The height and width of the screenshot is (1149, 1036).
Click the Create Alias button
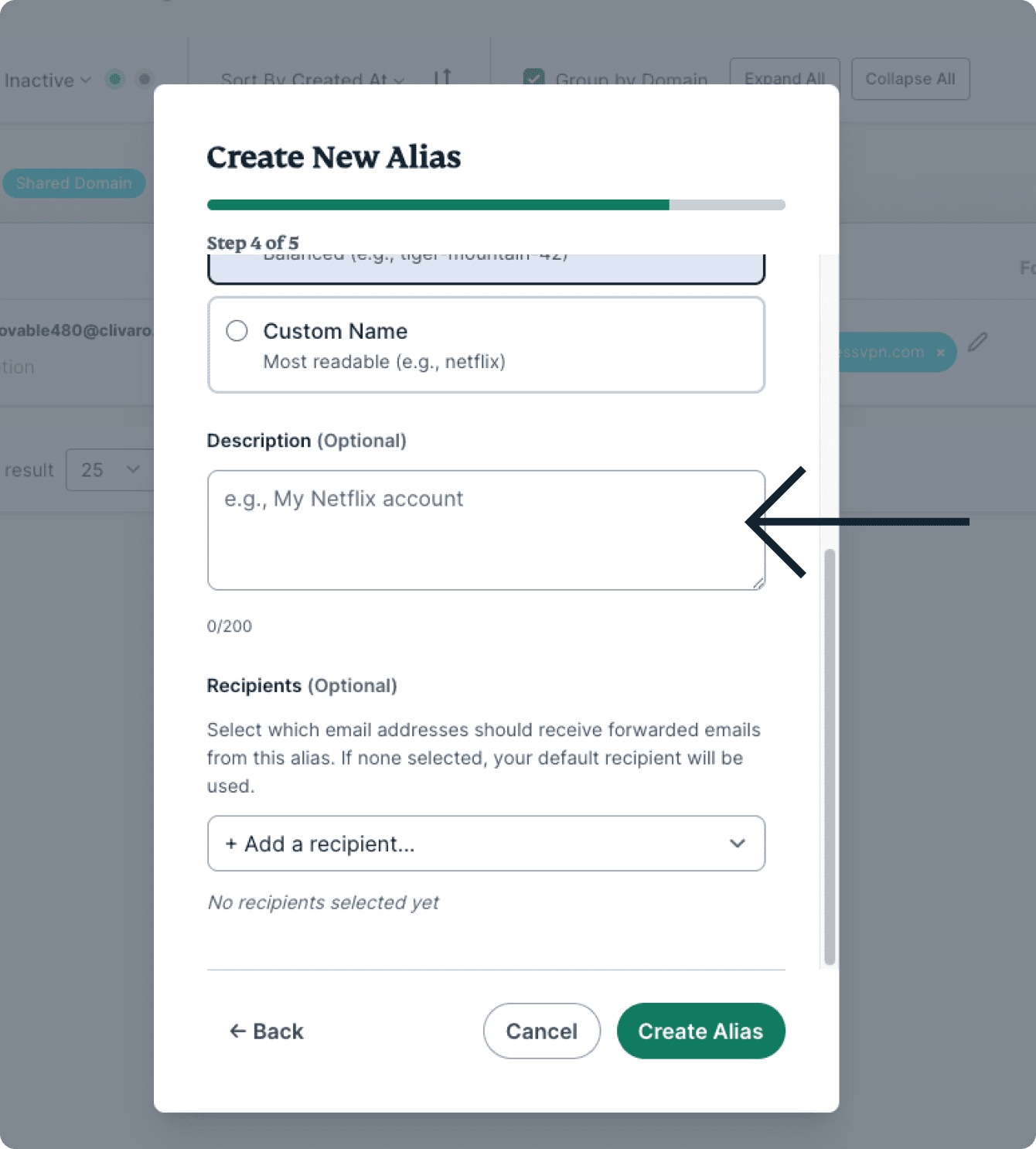pos(700,1031)
